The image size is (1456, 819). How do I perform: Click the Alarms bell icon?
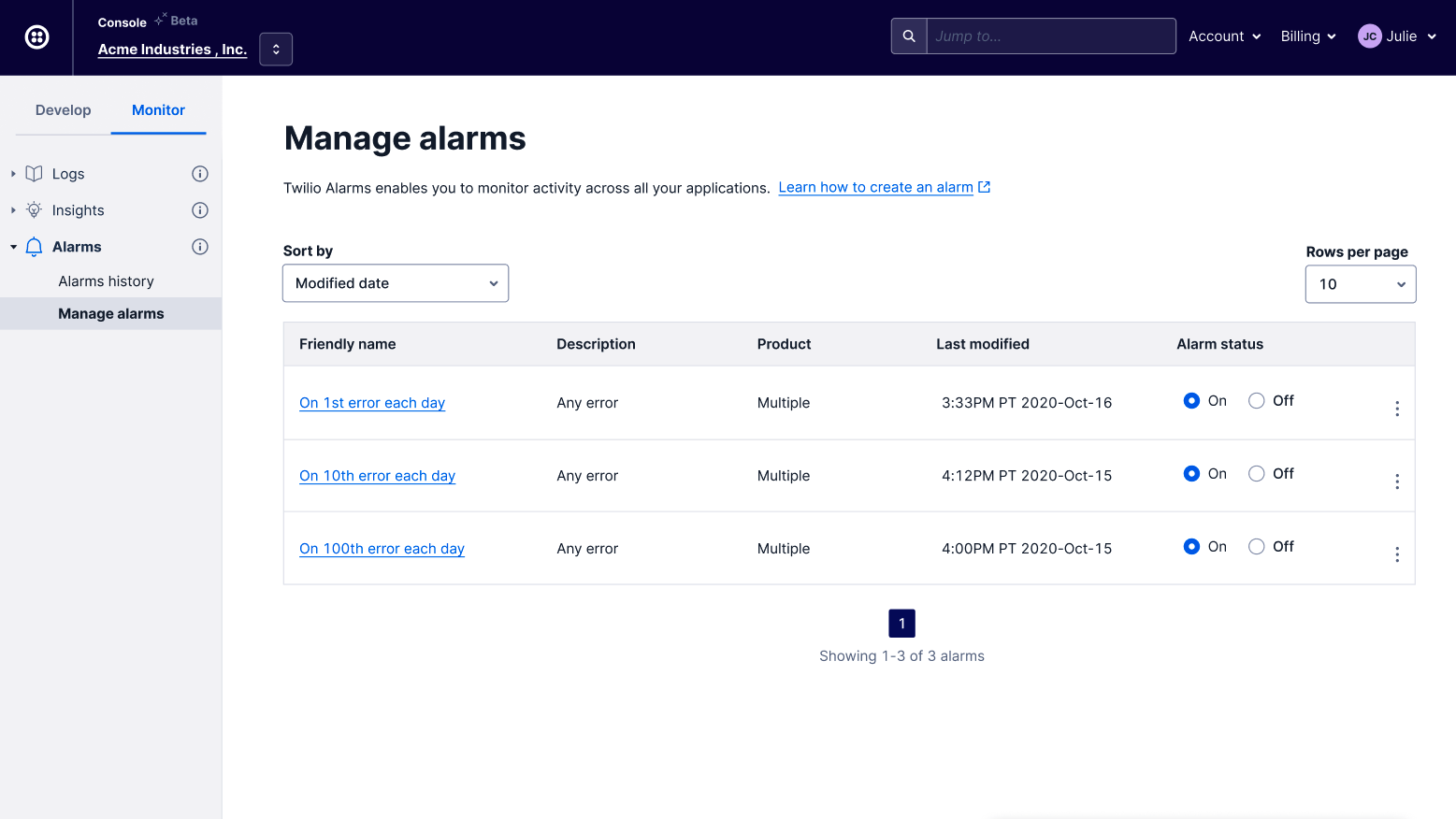pyautogui.click(x=35, y=247)
